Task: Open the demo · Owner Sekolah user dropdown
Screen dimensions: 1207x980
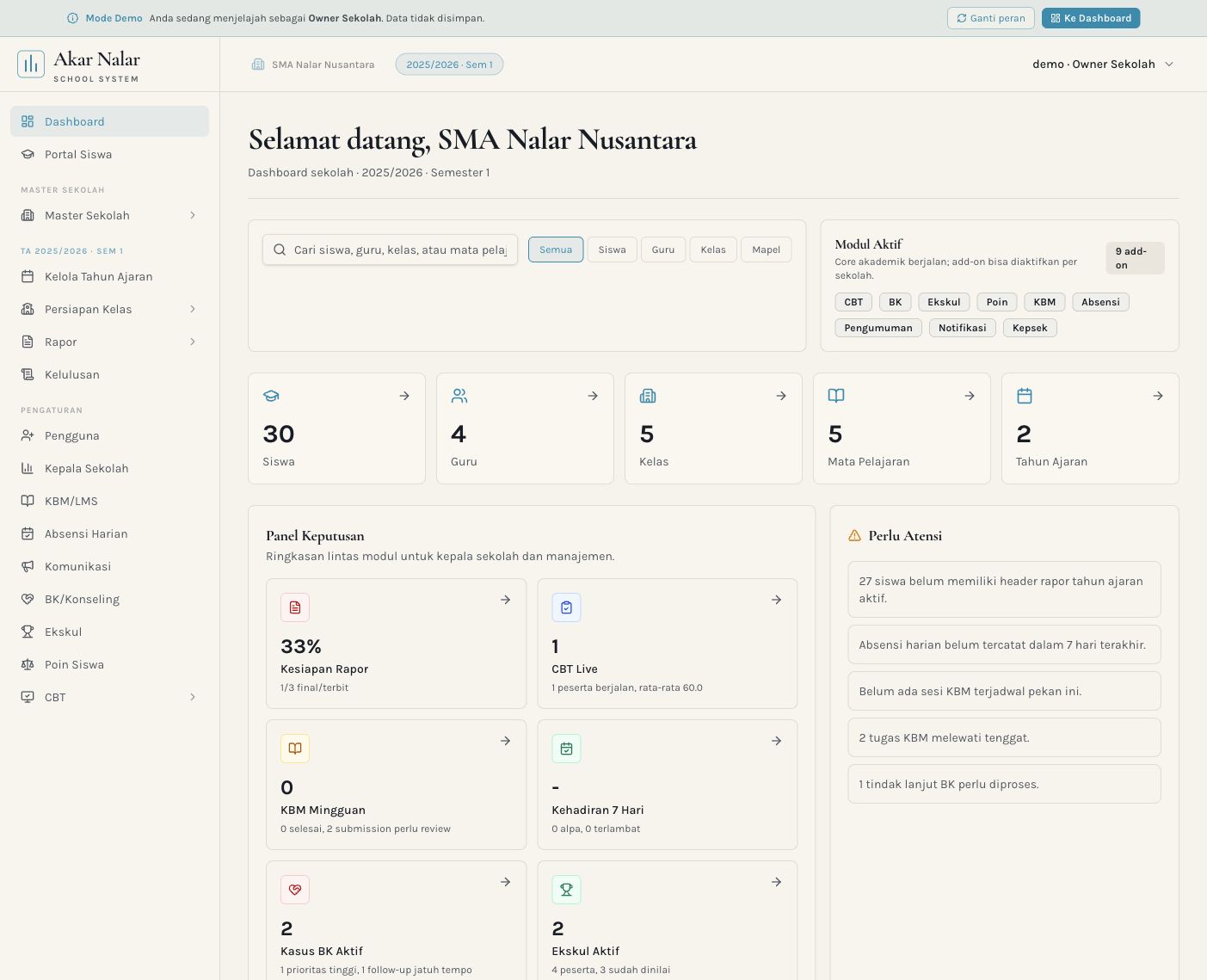Action: click(x=1103, y=65)
